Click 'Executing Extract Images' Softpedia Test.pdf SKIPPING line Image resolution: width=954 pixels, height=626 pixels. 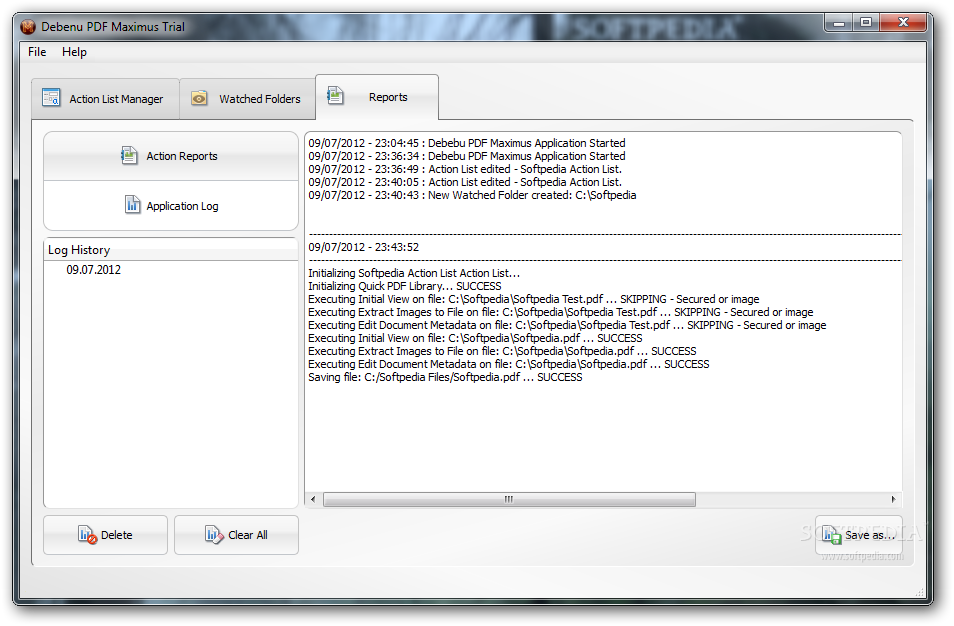[560, 312]
